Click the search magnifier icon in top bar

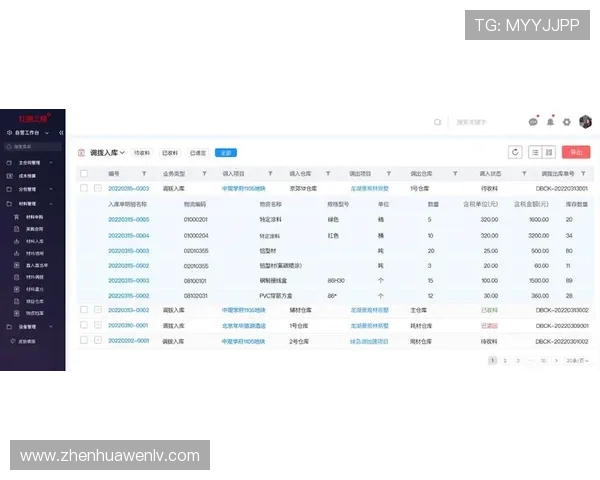(437, 122)
